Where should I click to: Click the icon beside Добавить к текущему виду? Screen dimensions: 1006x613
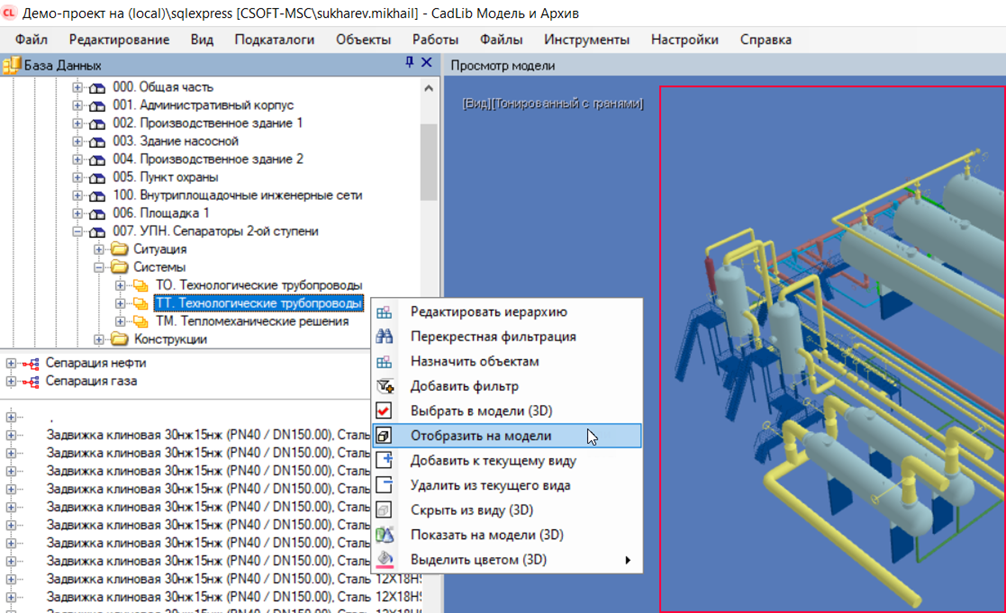(x=384, y=460)
